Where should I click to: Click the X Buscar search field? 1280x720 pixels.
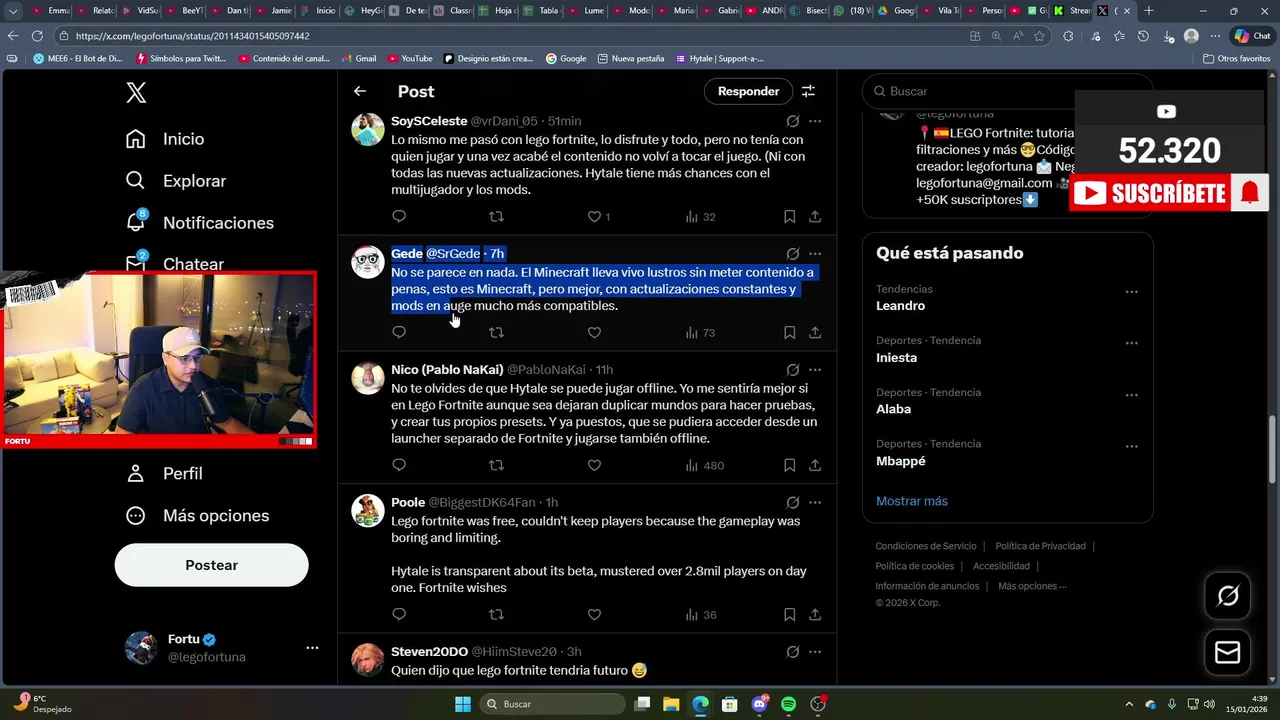1008,91
